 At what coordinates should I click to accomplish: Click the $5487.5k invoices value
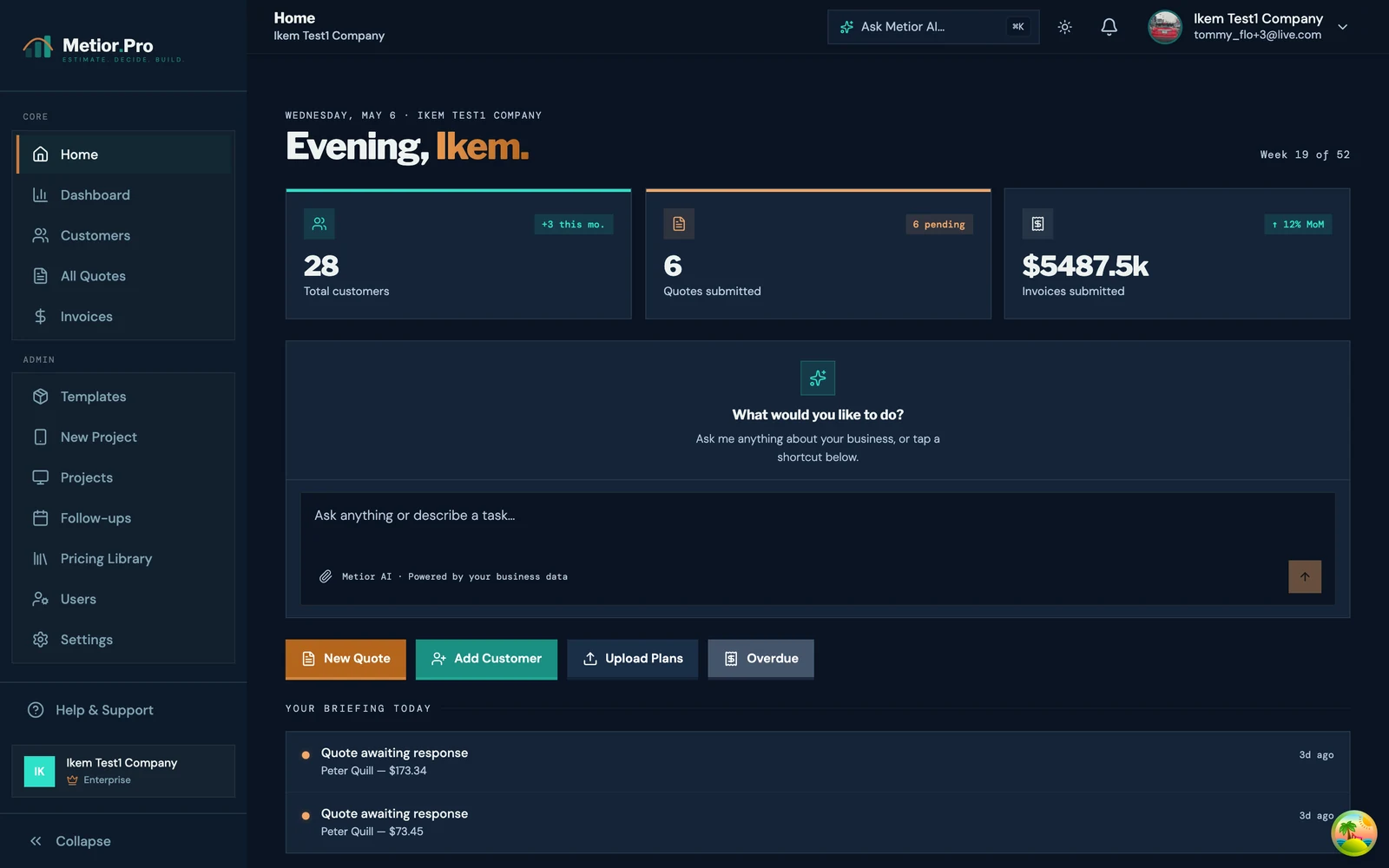pos(1085,266)
